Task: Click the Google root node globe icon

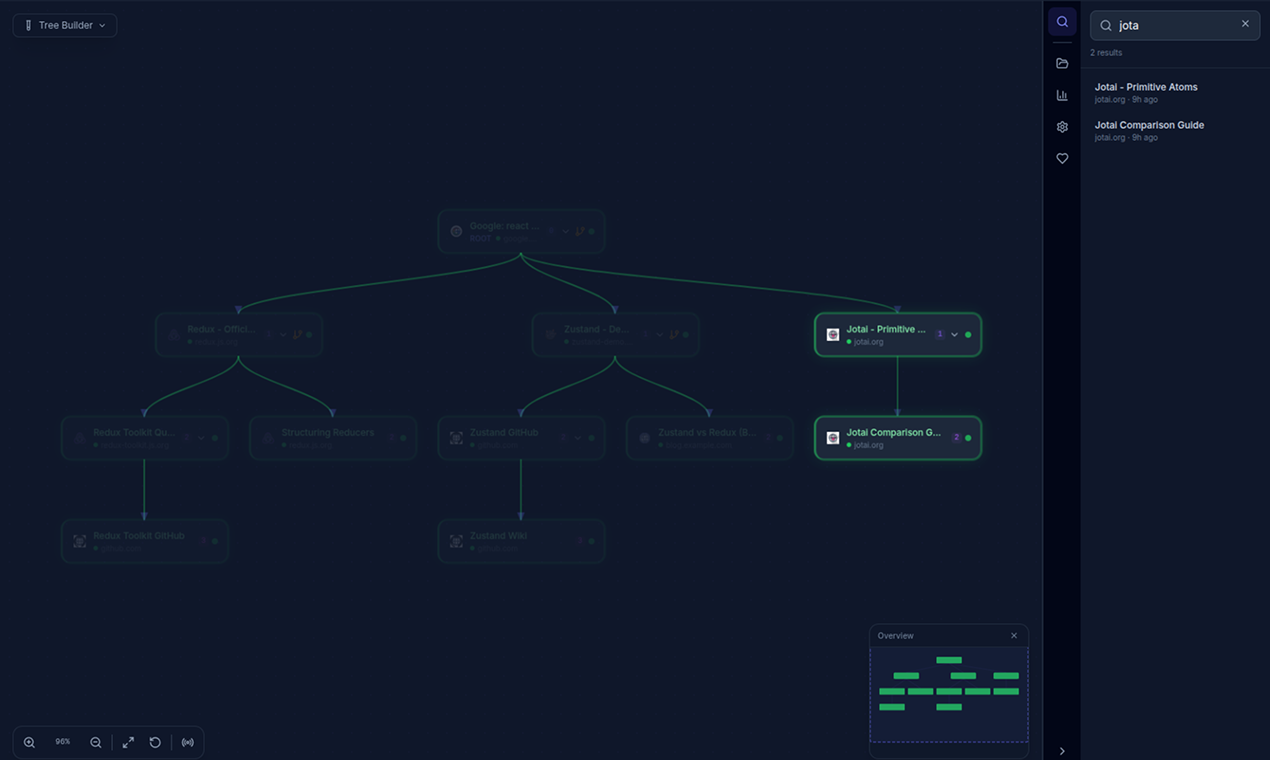Action: coord(456,231)
